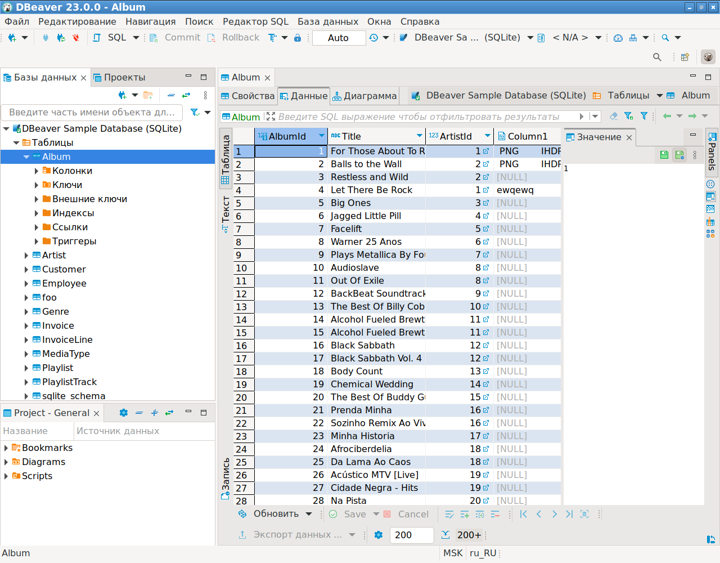Click navigator object name search field
Screen dimensions: 720x563
tap(92, 112)
